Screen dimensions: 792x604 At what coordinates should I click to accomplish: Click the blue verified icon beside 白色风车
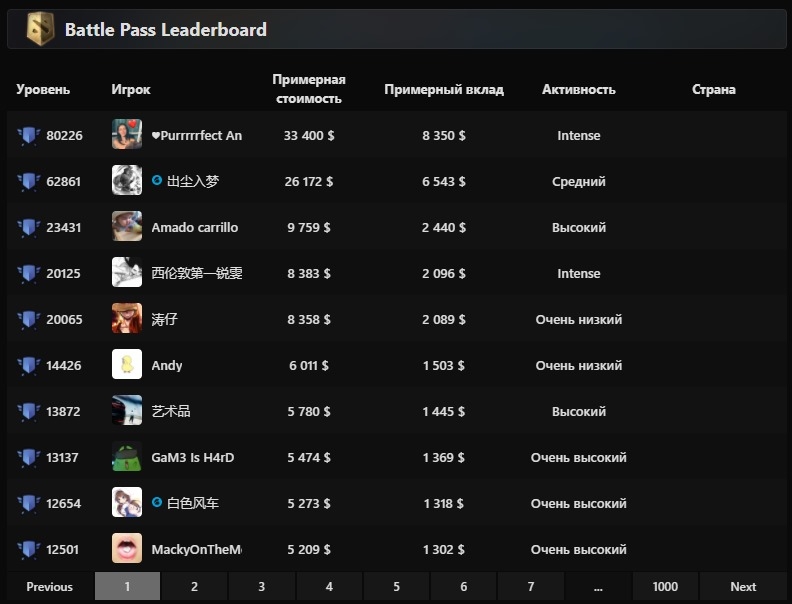click(x=157, y=502)
